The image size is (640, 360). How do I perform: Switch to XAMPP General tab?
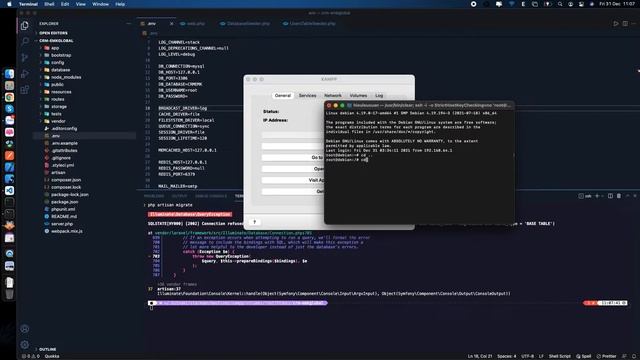(x=283, y=96)
